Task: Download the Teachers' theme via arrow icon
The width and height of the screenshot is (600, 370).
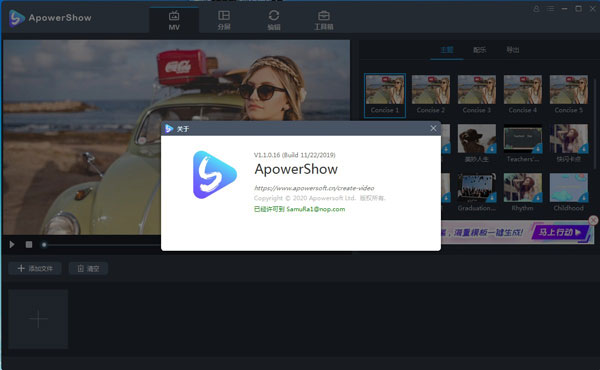Action: (x=538, y=148)
